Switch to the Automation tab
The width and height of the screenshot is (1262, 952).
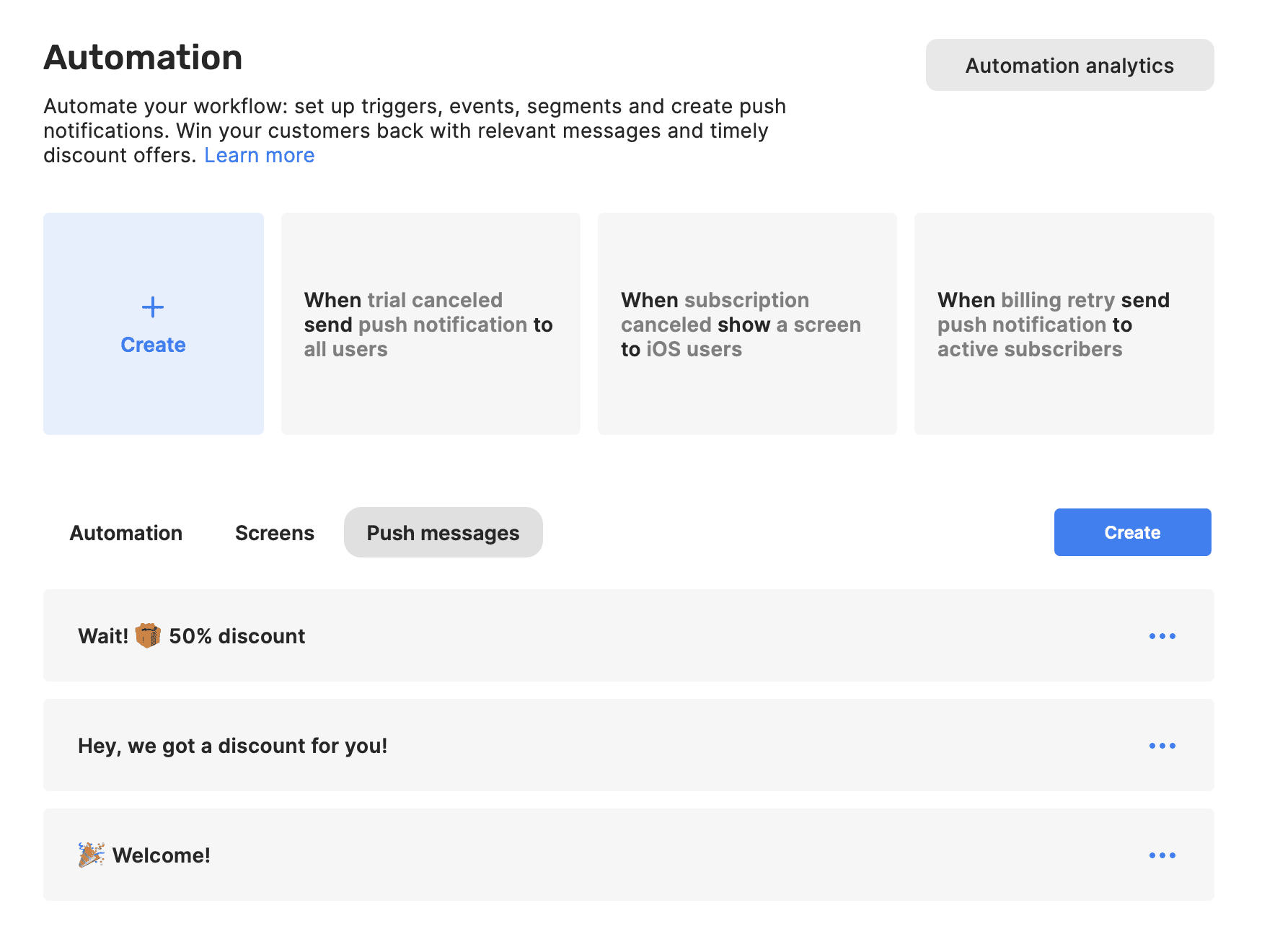point(125,532)
